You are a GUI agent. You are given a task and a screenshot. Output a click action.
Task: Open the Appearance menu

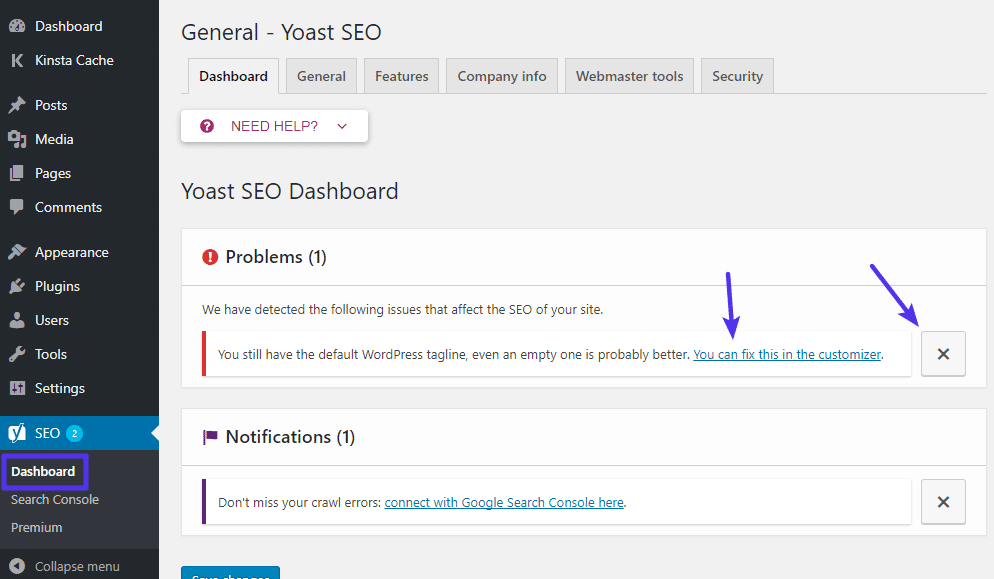click(x=79, y=252)
